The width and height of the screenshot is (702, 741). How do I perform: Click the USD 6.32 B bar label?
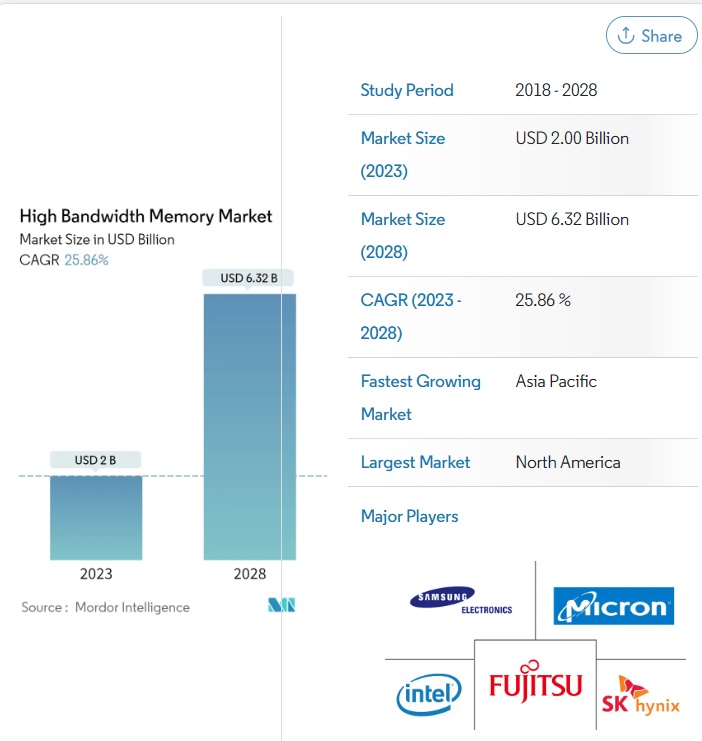click(249, 278)
